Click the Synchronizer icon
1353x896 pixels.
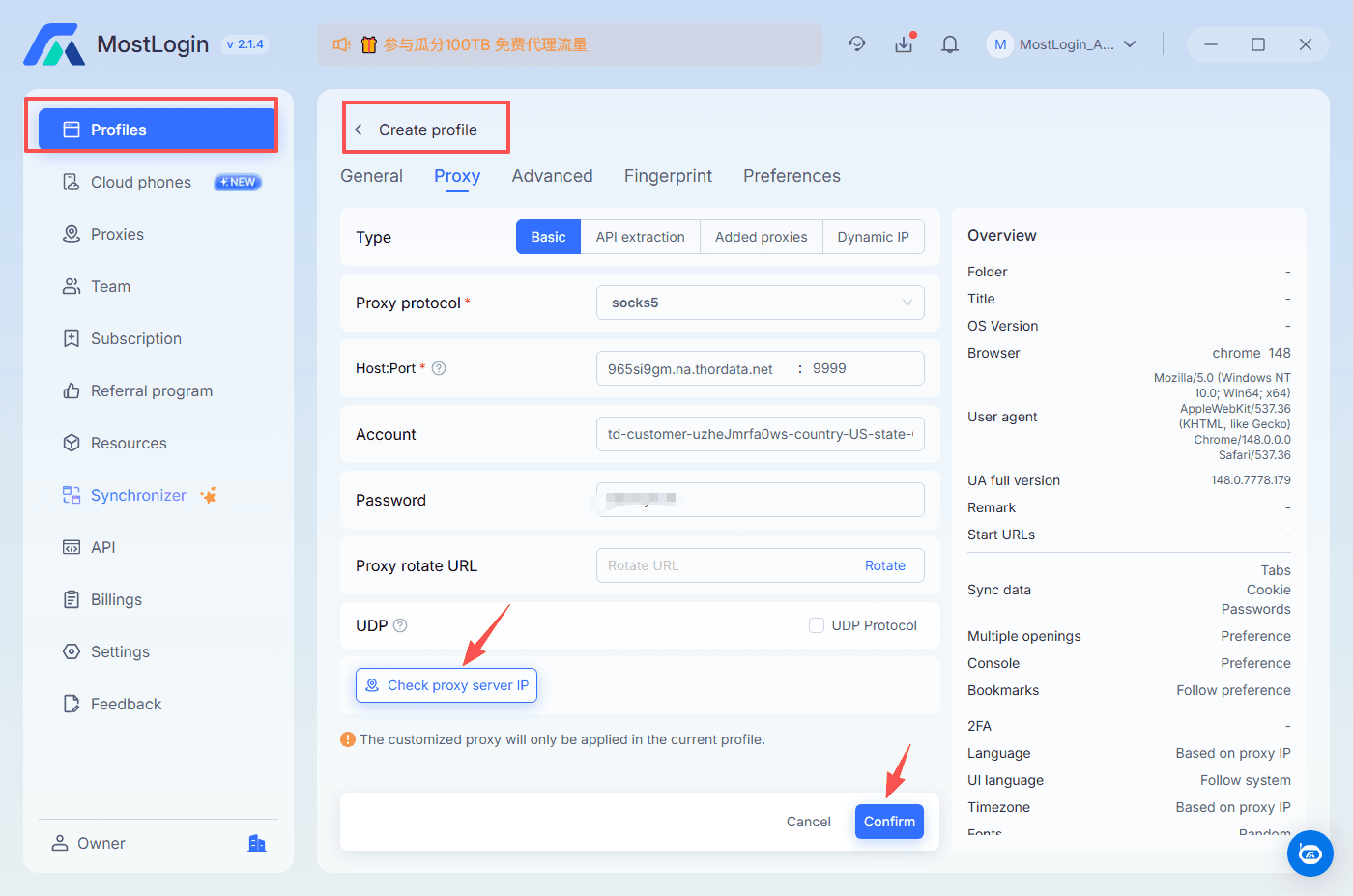(72, 495)
